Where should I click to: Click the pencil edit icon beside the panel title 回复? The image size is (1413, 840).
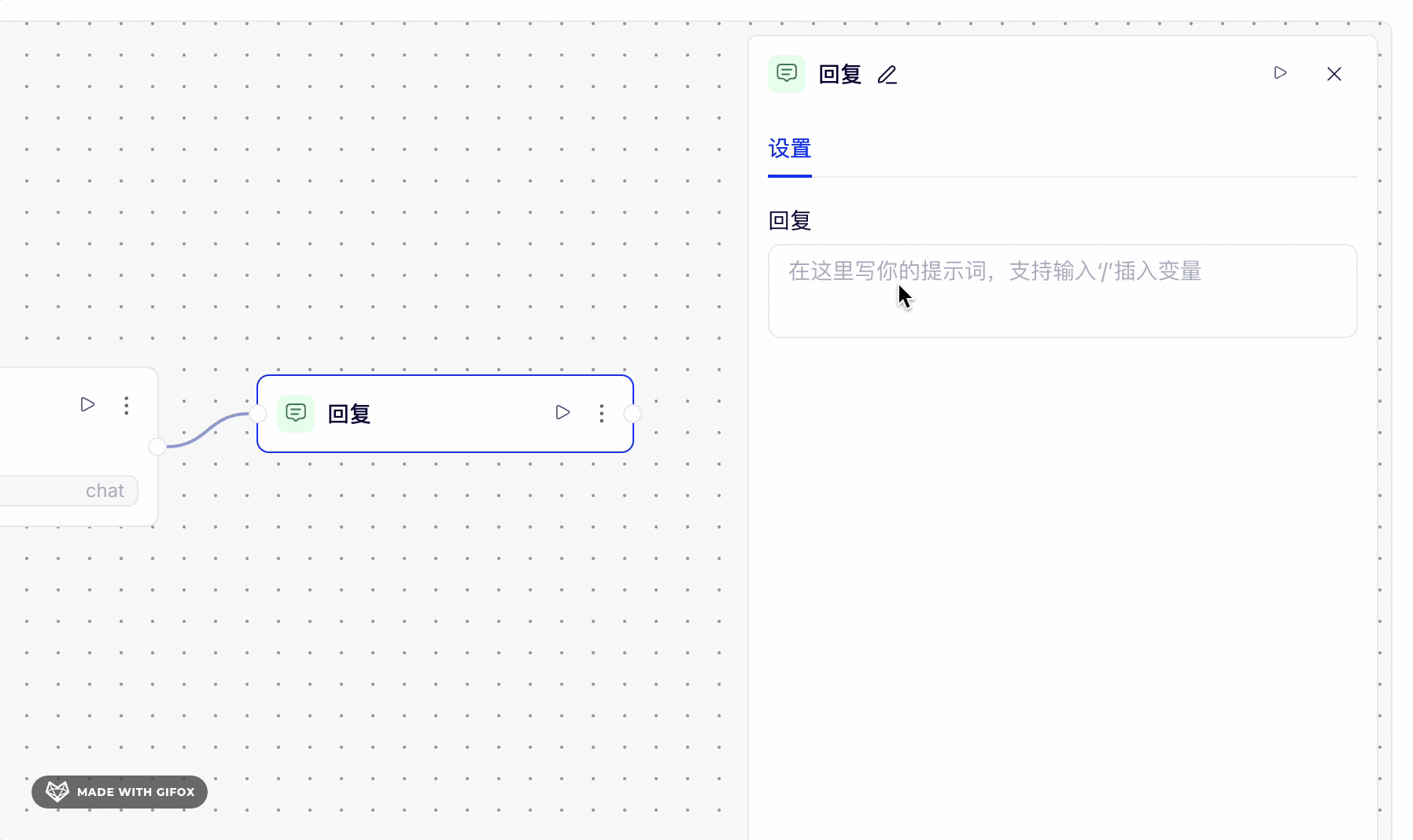pos(887,74)
